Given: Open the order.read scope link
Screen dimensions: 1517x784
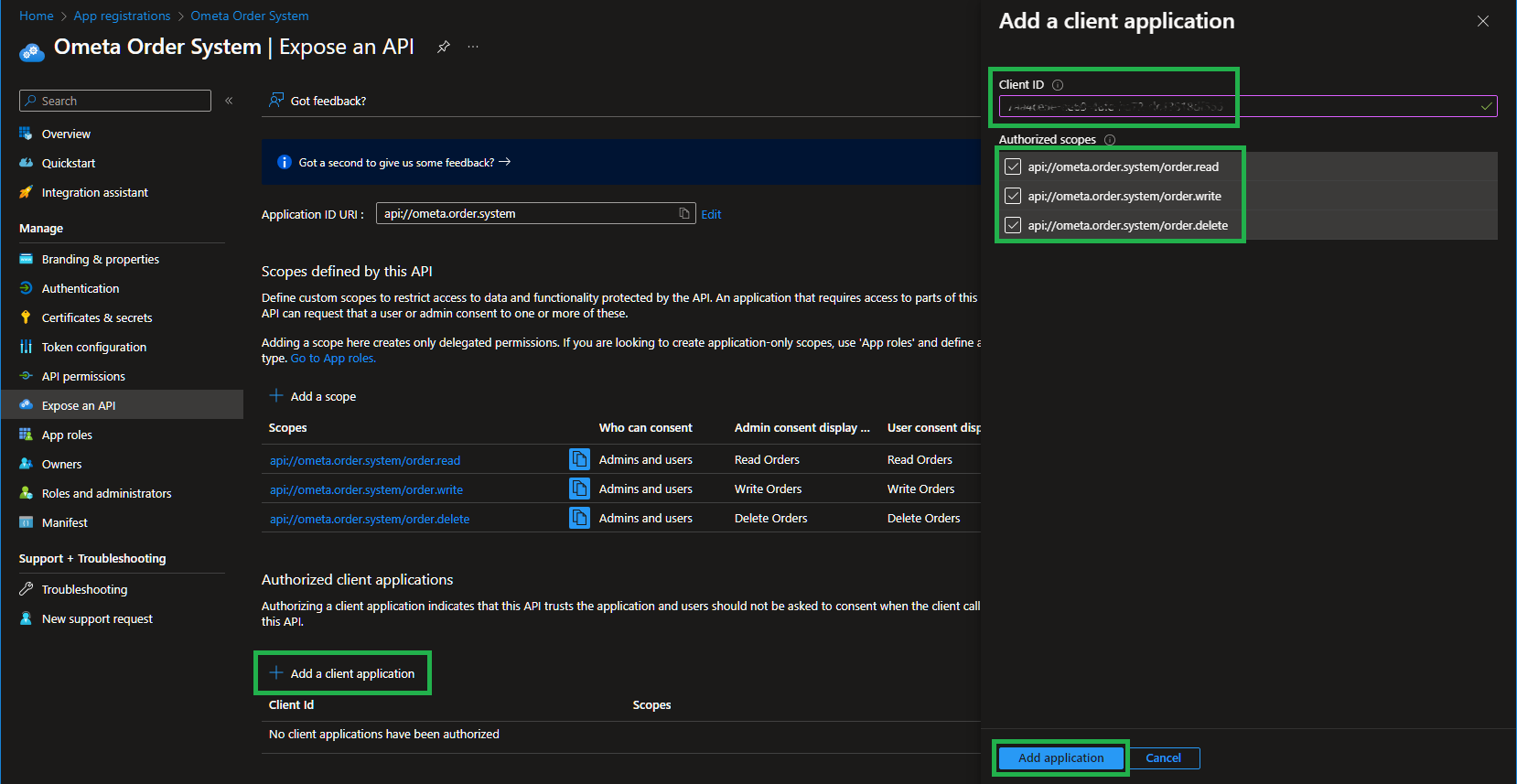Looking at the screenshot, I should point(365,460).
